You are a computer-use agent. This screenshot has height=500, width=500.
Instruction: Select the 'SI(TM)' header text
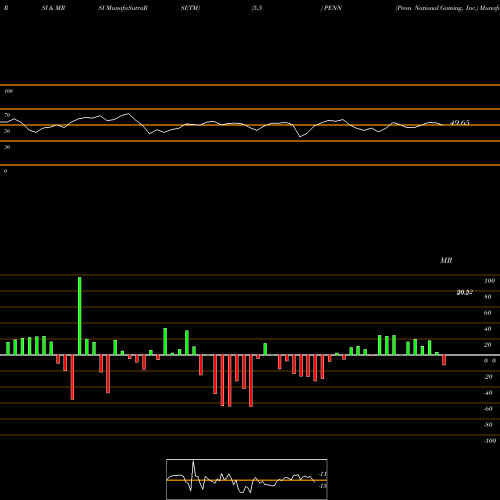pos(190,8)
